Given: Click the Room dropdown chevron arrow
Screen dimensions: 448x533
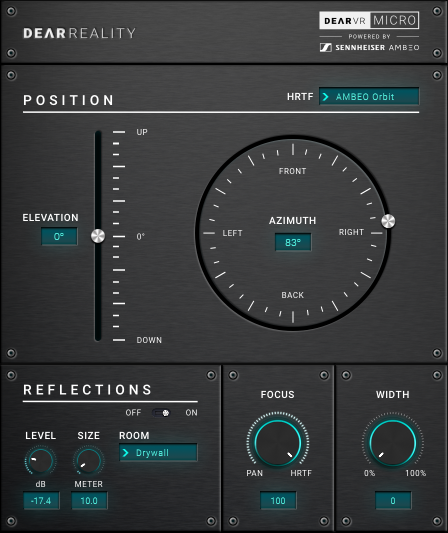Looking at the screenshot, I should (125, 453).
